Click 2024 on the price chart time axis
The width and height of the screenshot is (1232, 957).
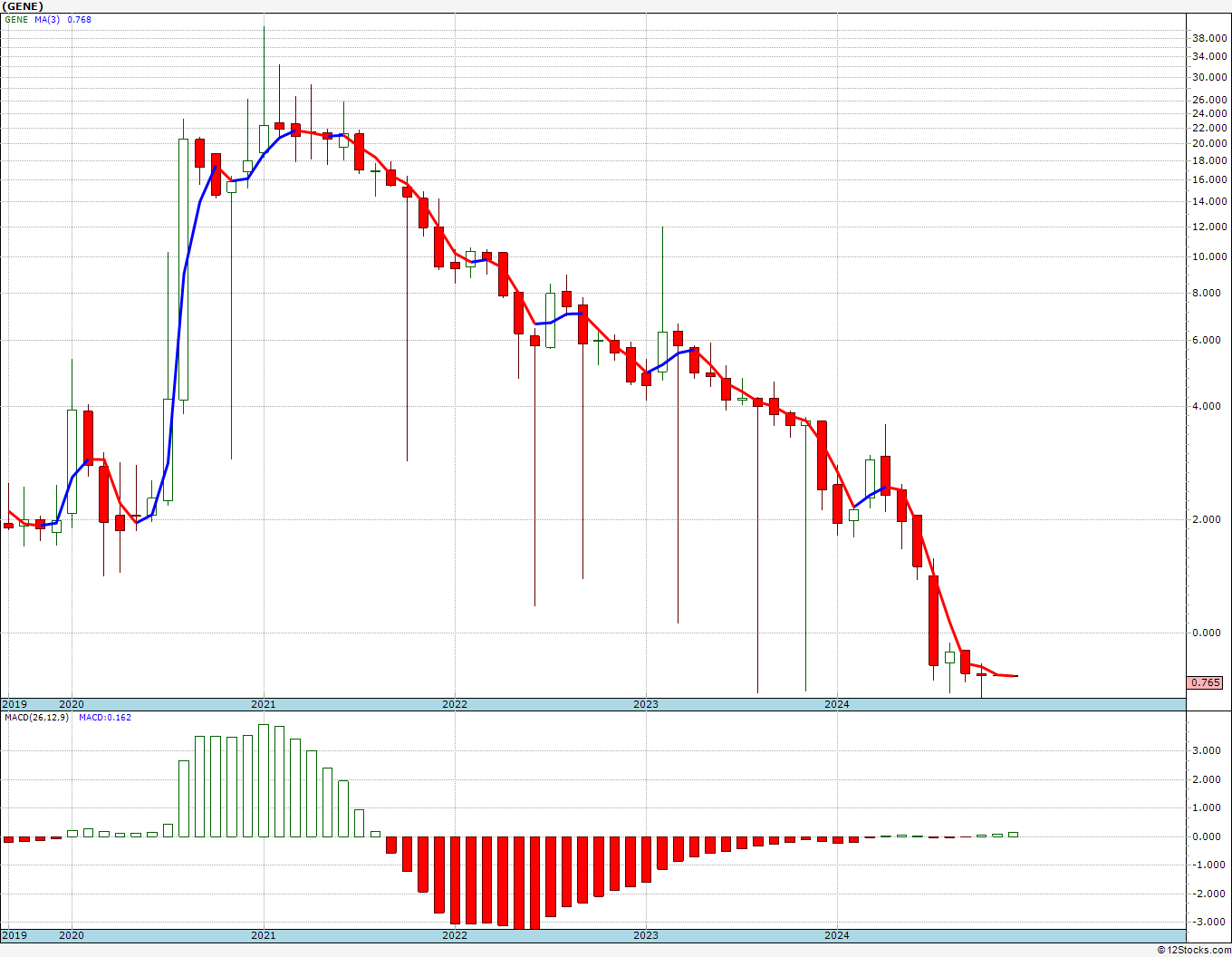837,704
